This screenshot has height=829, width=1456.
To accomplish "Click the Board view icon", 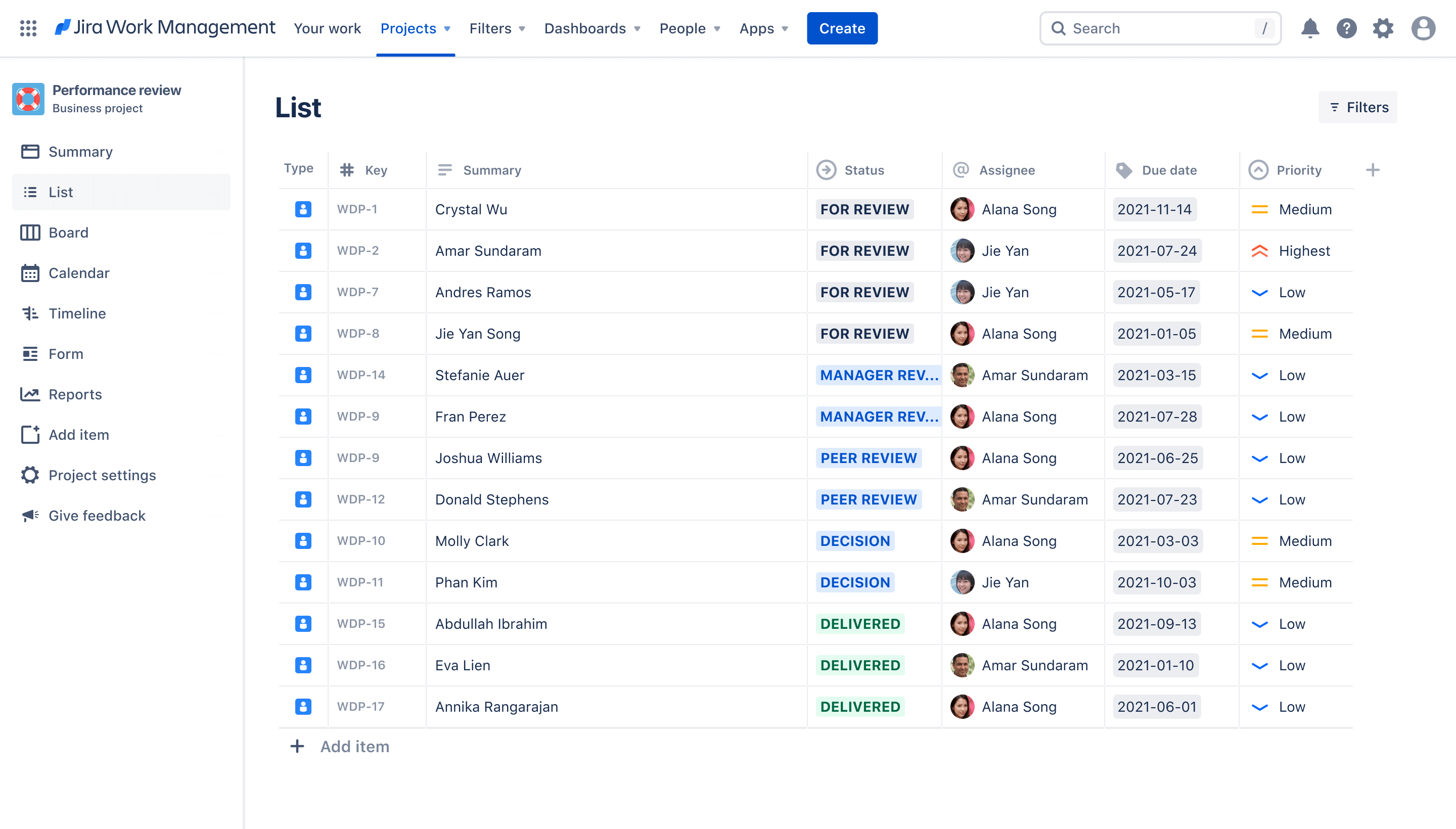I will [30, 232].
